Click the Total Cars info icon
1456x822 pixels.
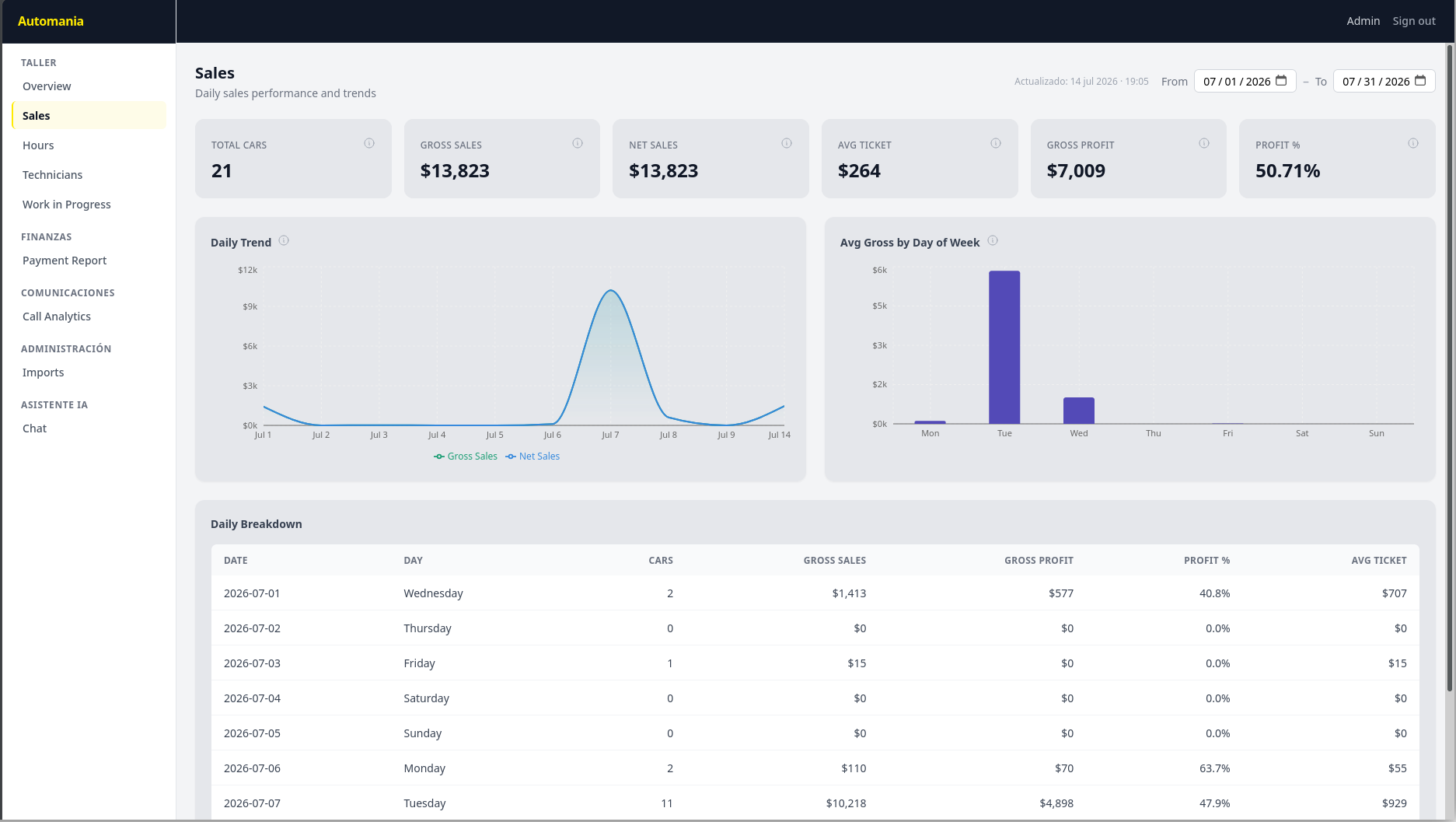pyautogui.click(x=369, y=143)
